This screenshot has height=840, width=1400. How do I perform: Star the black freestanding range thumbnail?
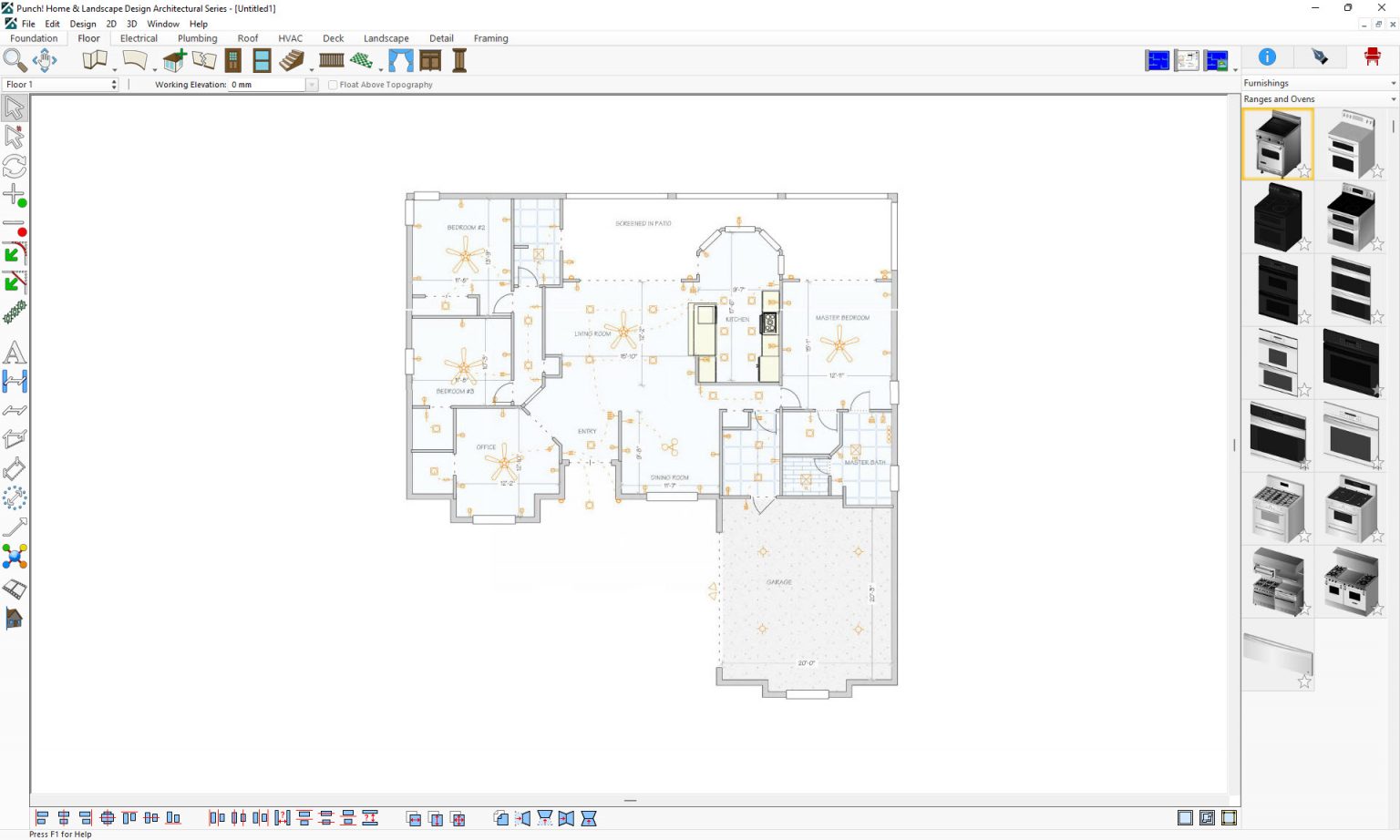[x=1303, y=241]
